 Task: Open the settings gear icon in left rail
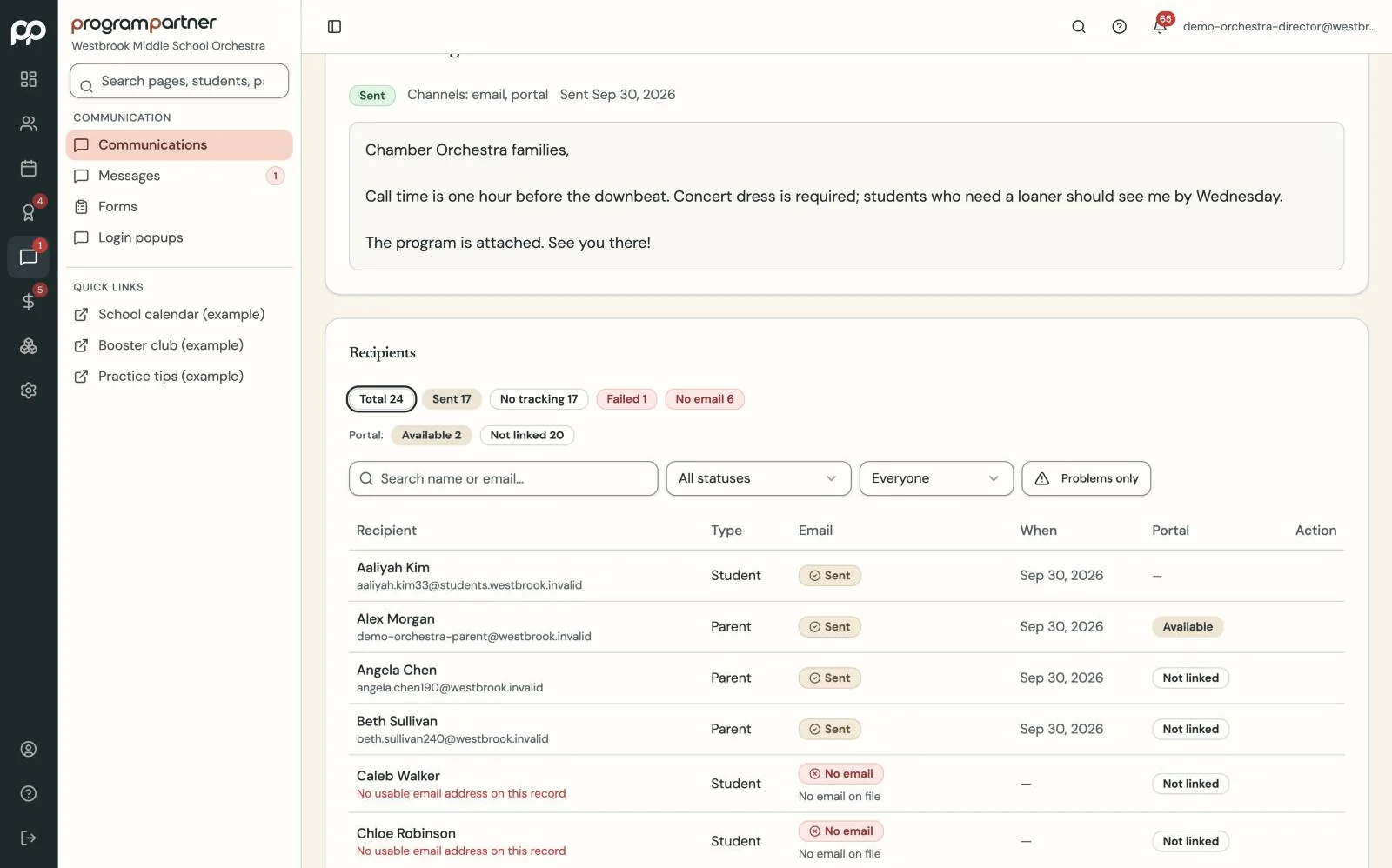point(29,391)
